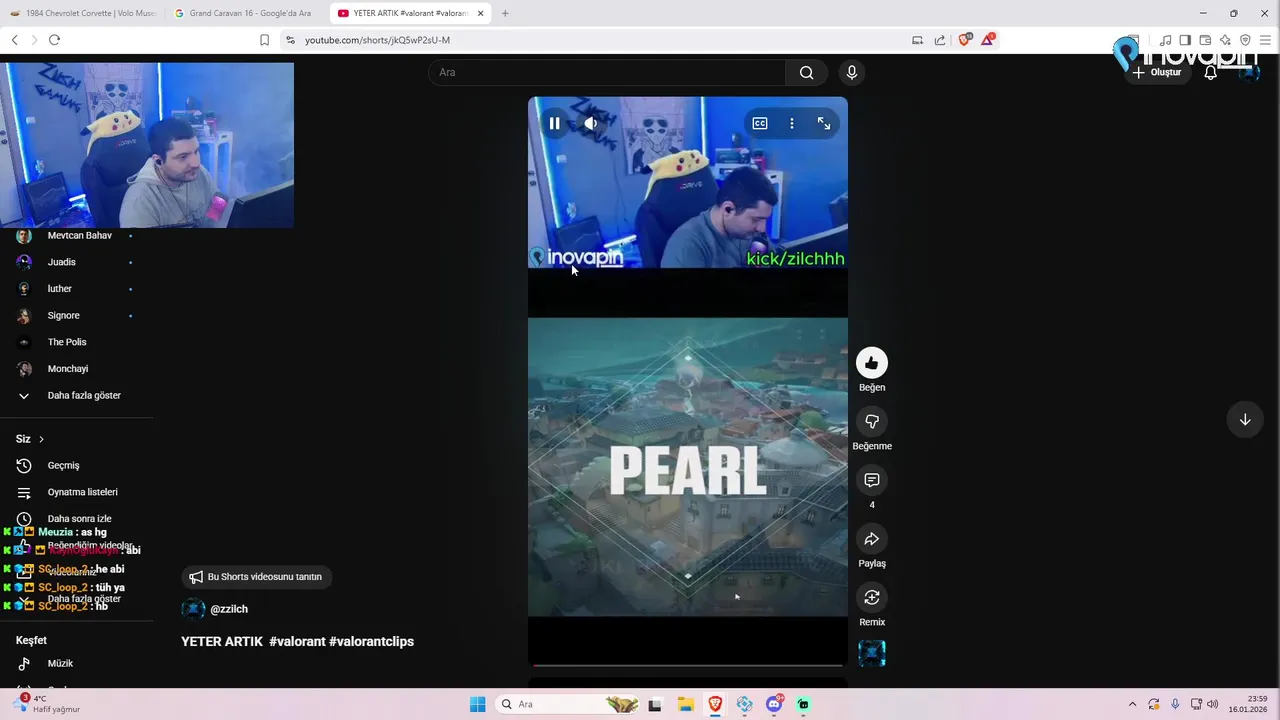1280x720 pixels.
Task: Go back in browser history
Action: [x=15, y=40]
